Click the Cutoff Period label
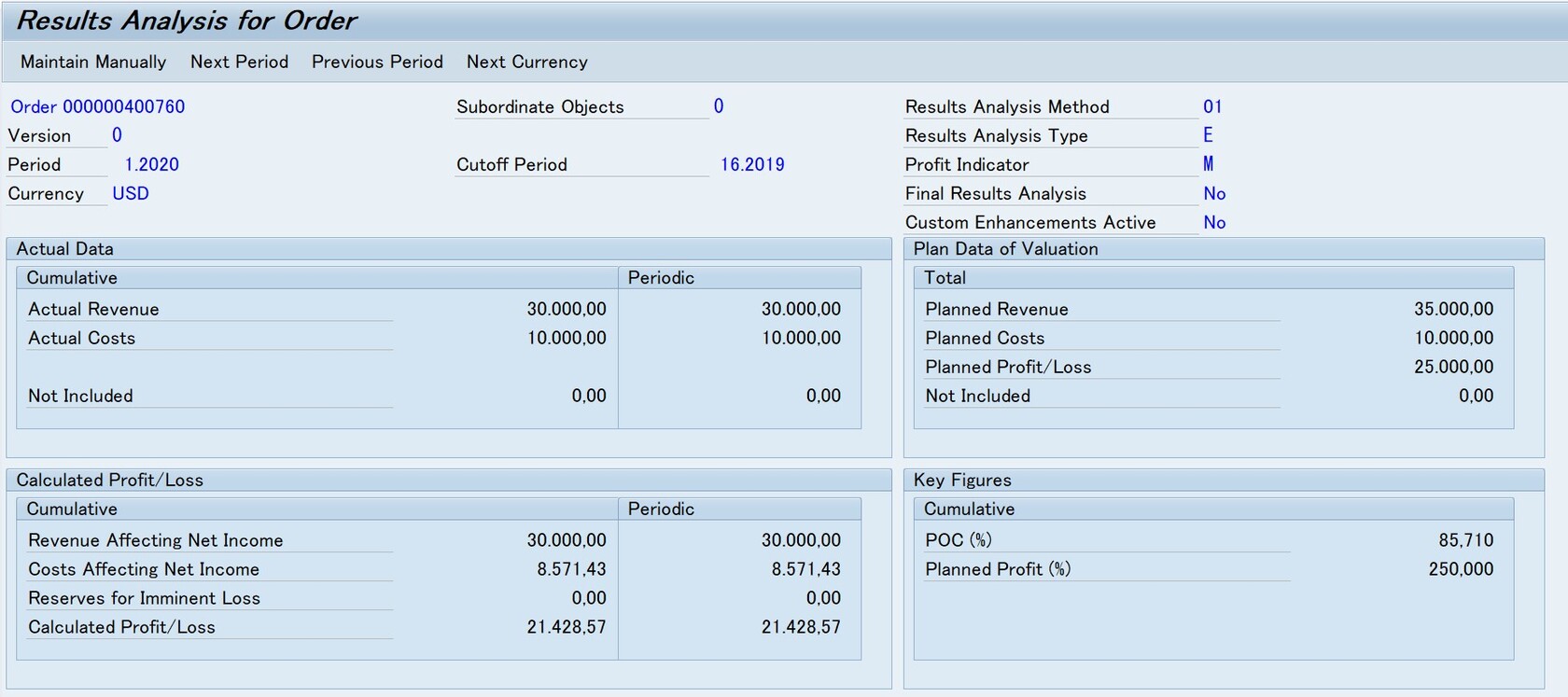This screenshot has height=697, width=1568. [x=511, y=164]
